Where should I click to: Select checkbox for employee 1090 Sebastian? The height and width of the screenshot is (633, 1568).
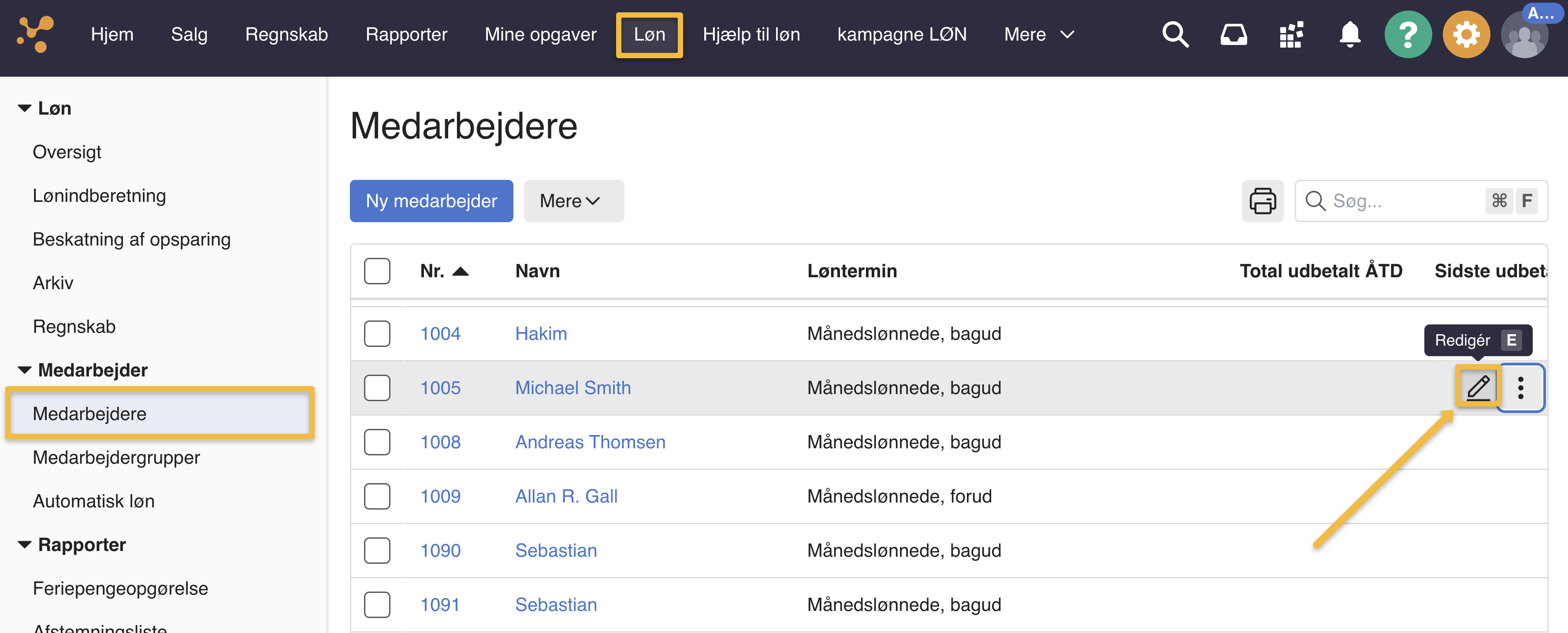click(377, 550)
